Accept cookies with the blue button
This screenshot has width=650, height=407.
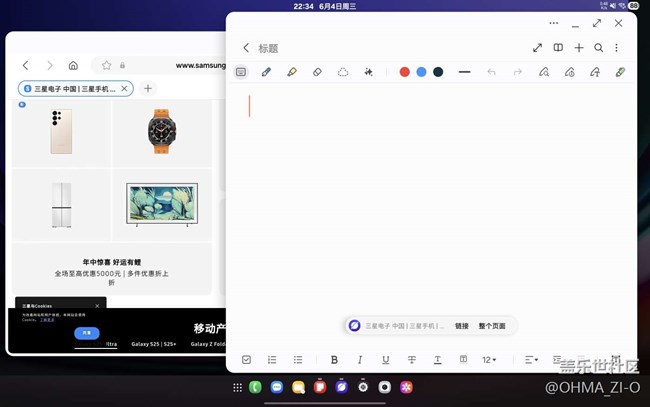click(87, 333)
